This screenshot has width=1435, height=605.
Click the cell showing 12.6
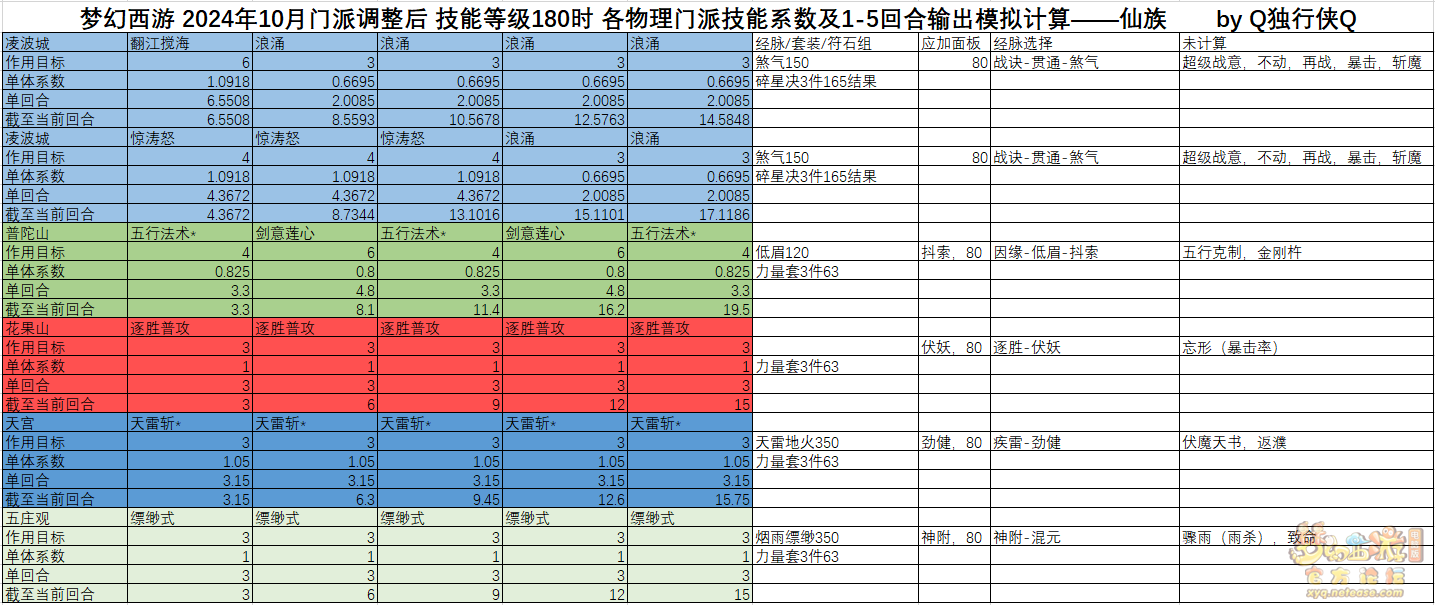pos(564,499)
